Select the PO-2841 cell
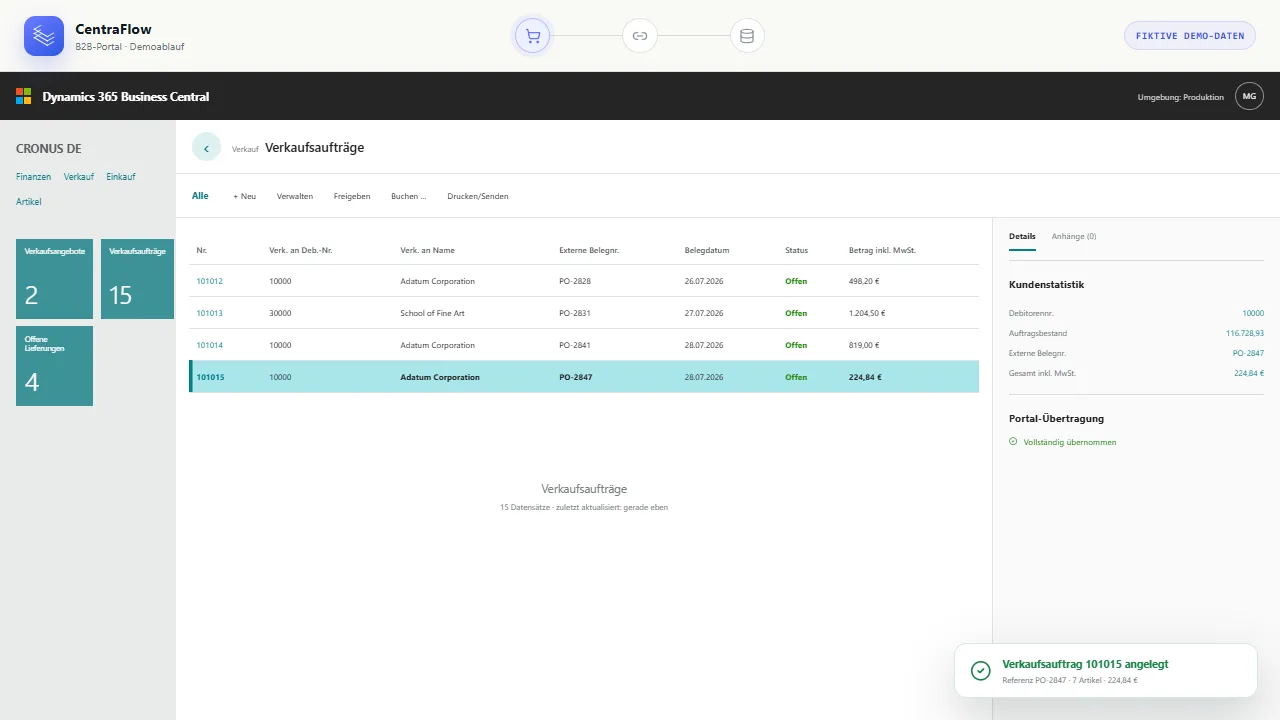Viewport: 1280px width, 720px height. pyautogui.click(x=575, y=345)
